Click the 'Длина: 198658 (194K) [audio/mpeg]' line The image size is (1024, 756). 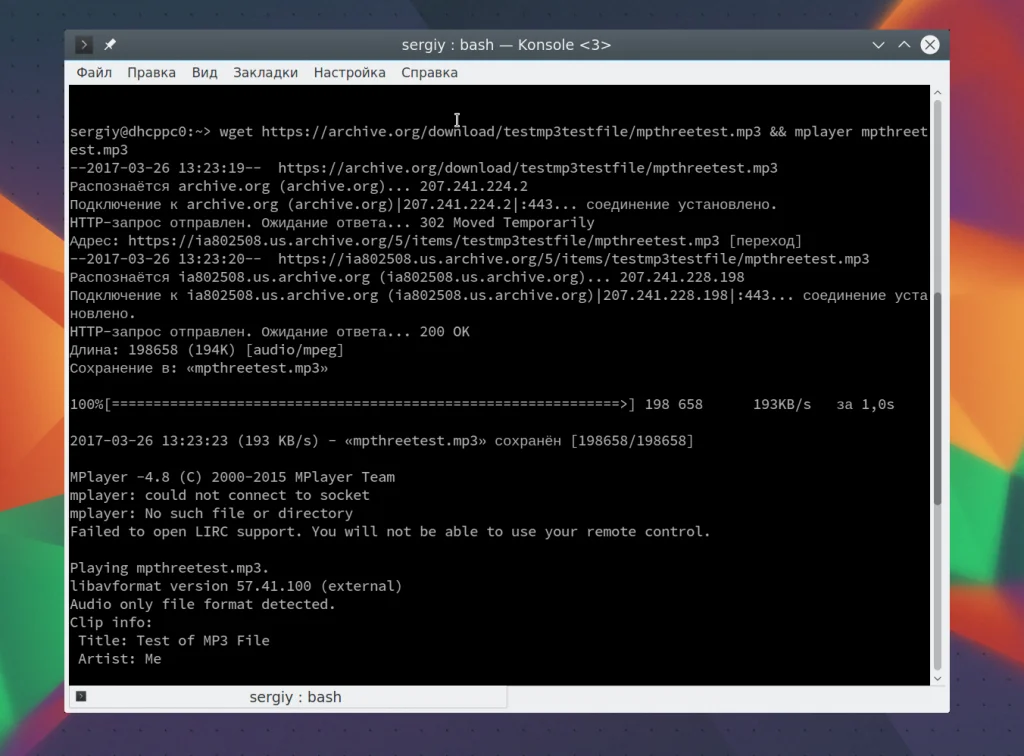206,350
